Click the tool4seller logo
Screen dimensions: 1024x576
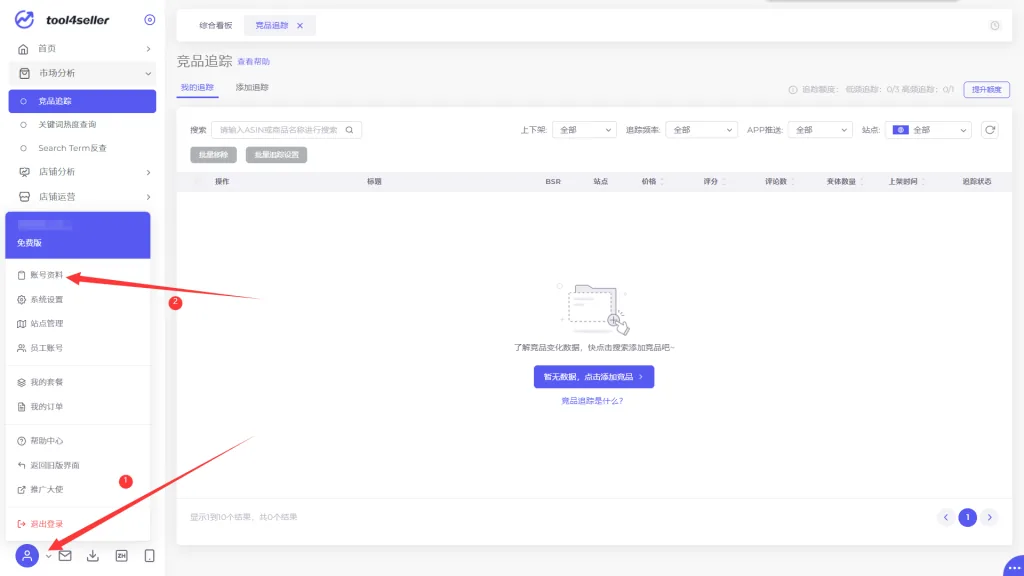[x=61, y=20]
